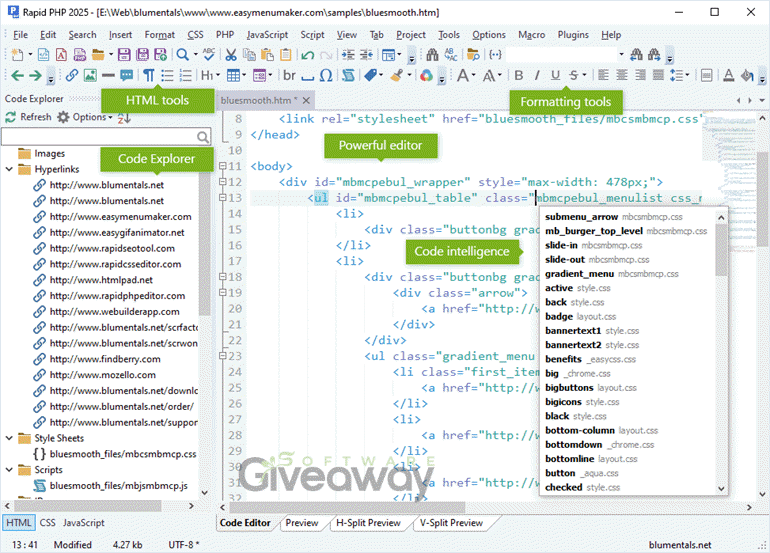Open the PHP menu
This screenshot has width=770, height=553.
pyautogui.click(x=225, y=35)
